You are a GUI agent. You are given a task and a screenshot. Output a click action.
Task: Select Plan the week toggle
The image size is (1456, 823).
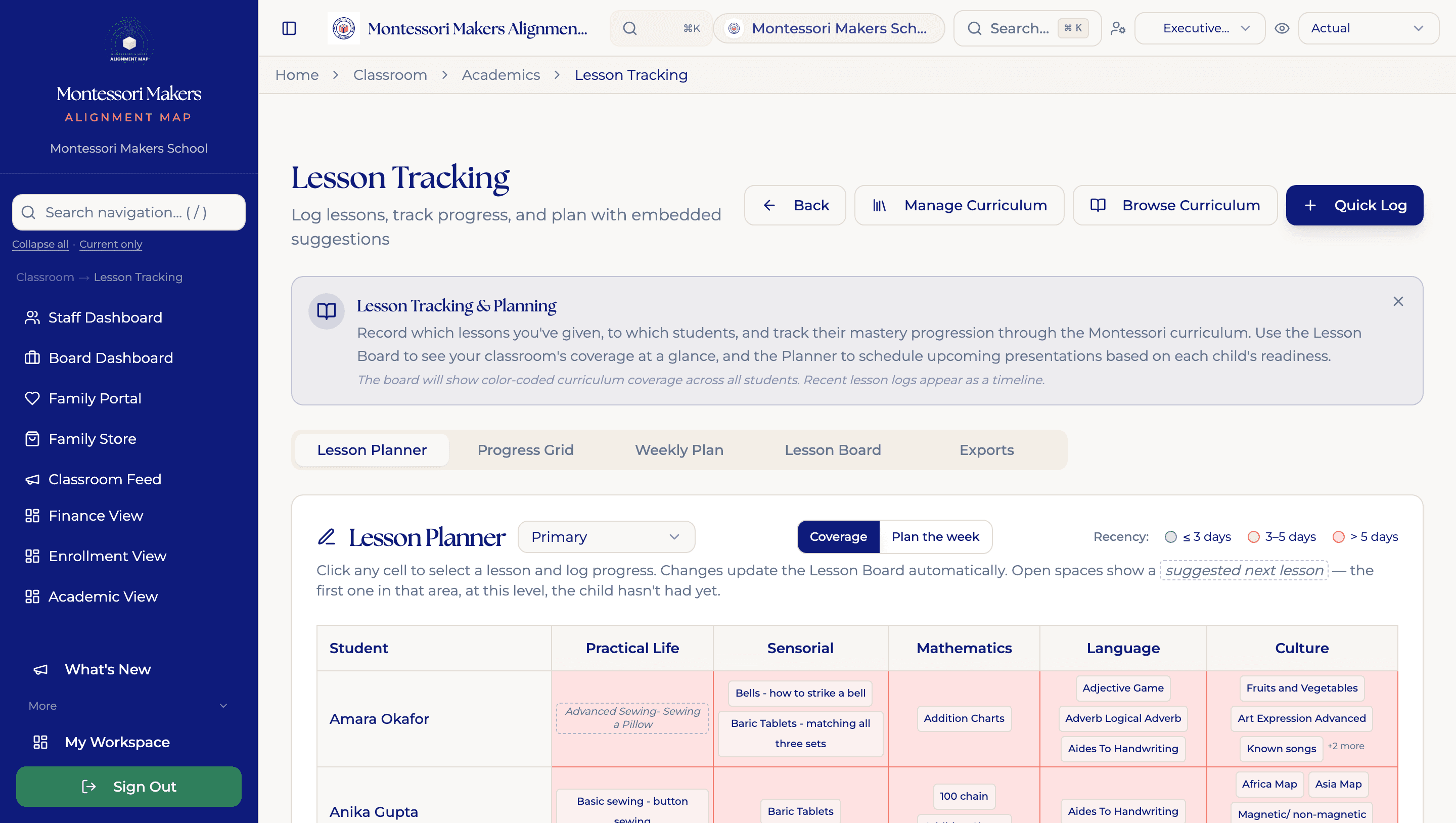pyautogui.click(x=935, y=537)
